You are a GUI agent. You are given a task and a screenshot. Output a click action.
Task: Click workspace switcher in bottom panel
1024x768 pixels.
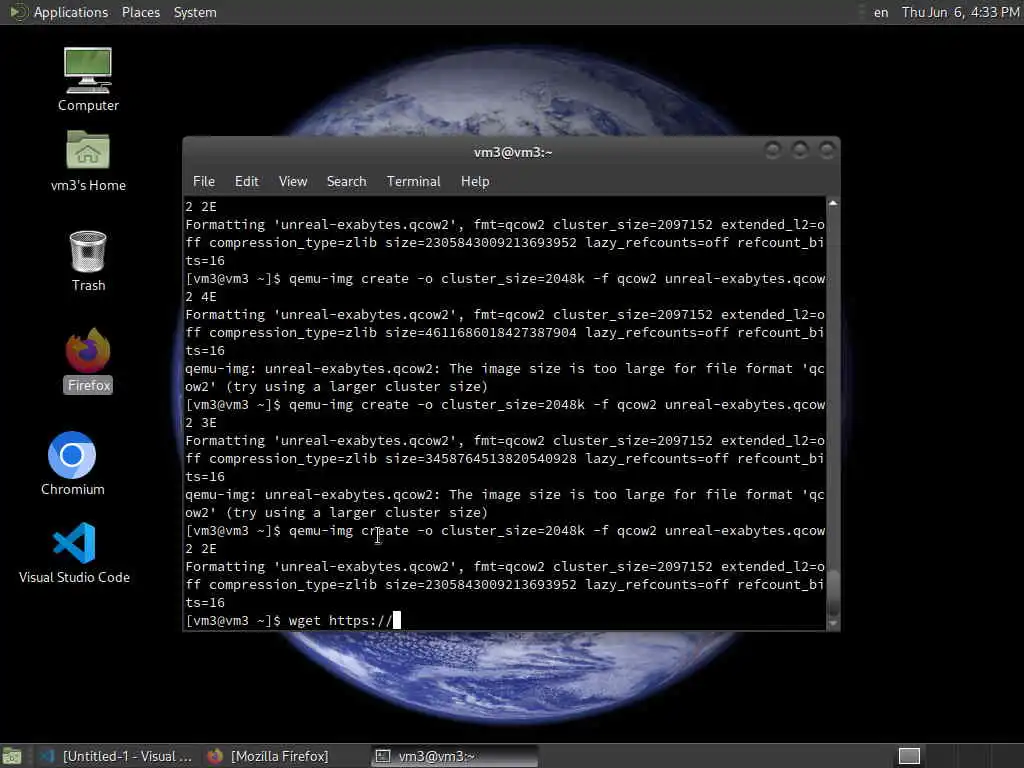pyautogui.click(x=909, y=756)
